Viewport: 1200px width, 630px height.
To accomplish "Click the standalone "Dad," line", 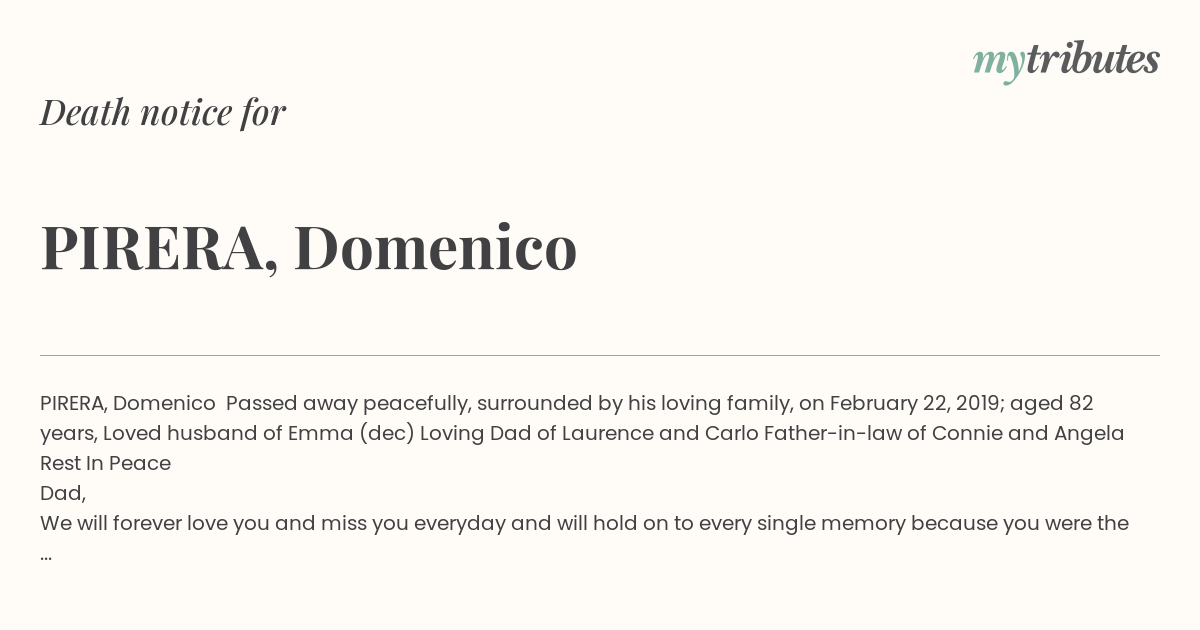I will (62, 493).
